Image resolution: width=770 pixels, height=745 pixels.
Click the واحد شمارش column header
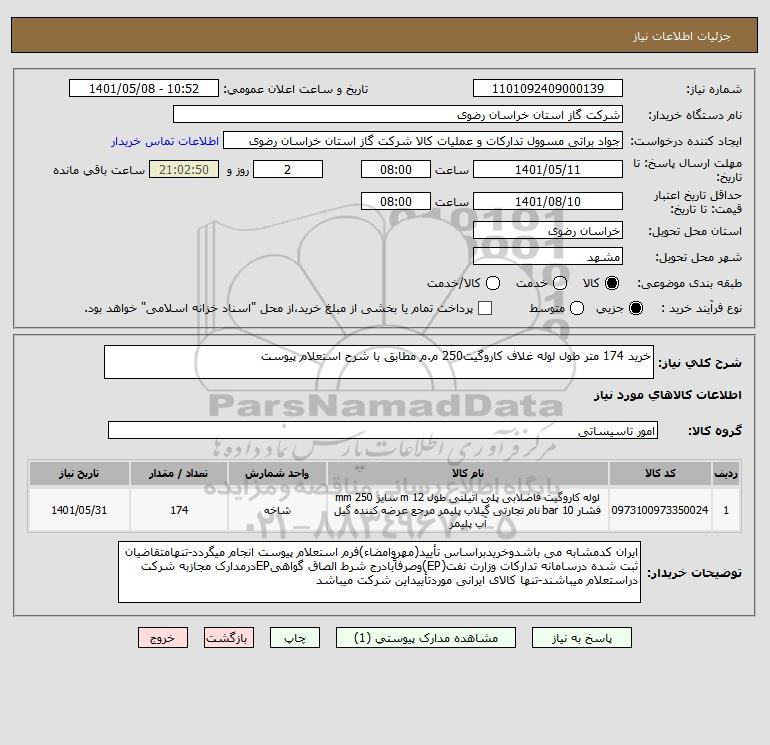pyautogui.click(x=277, y=473)
